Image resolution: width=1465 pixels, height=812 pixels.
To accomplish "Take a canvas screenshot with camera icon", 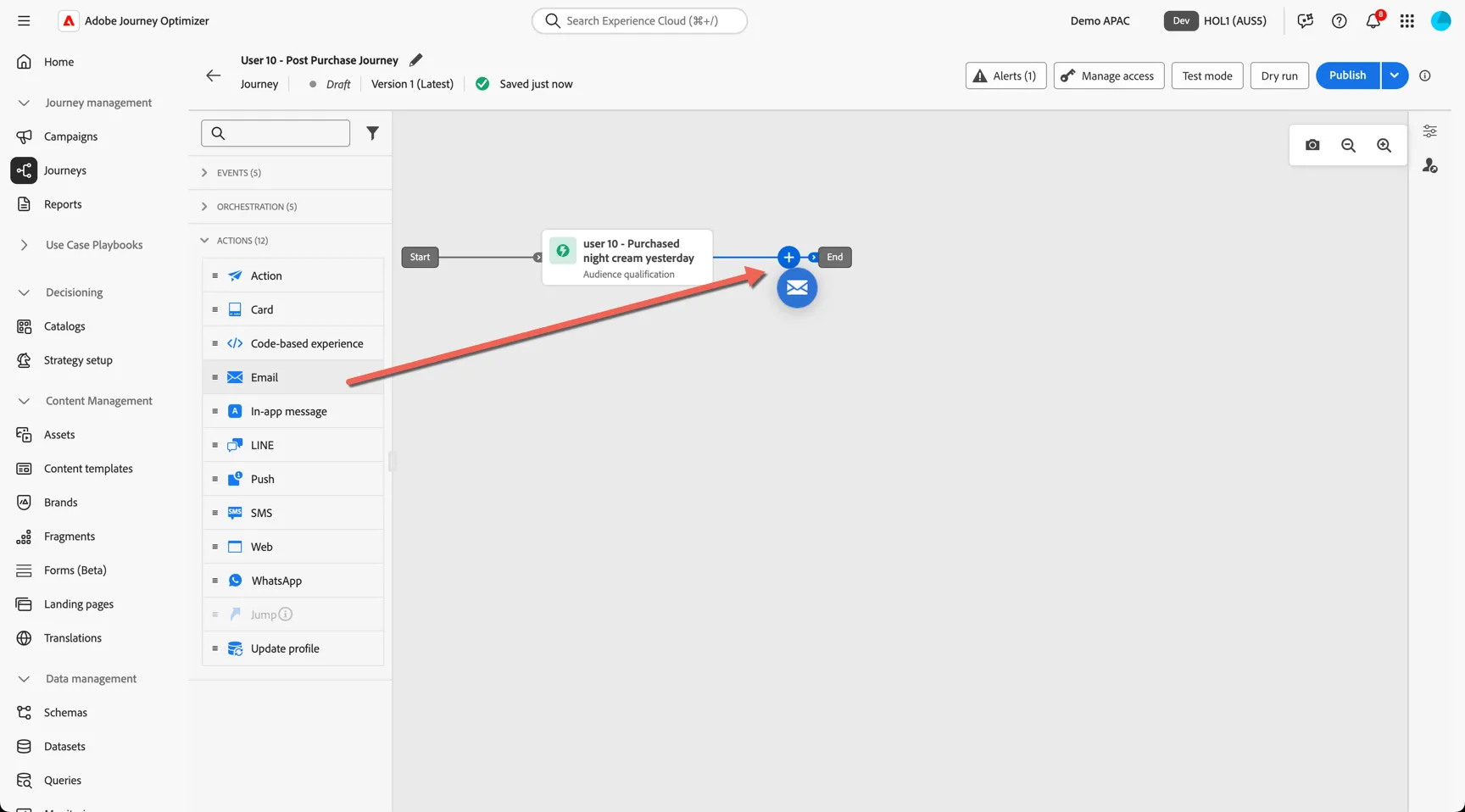I will point(1312,145).
